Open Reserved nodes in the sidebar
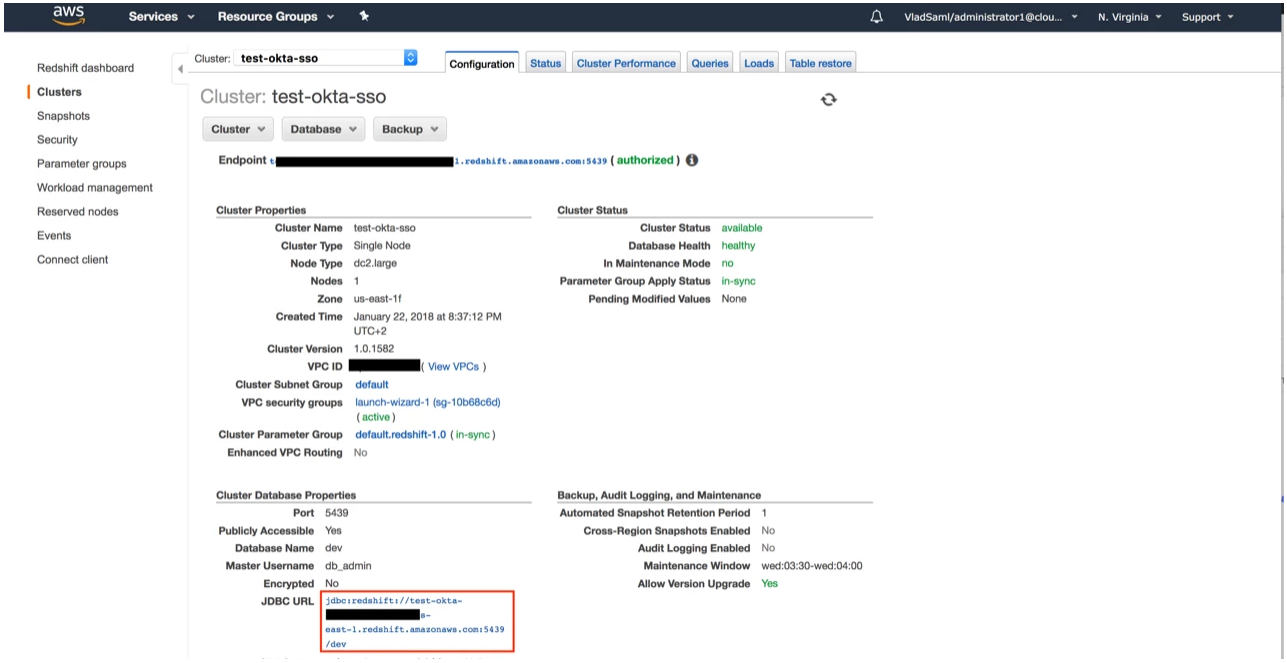1287x663 pixels. (78, 212)
